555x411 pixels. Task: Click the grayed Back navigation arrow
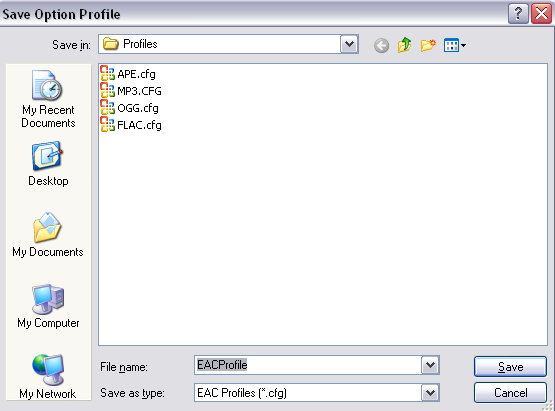tap(381, 45)
